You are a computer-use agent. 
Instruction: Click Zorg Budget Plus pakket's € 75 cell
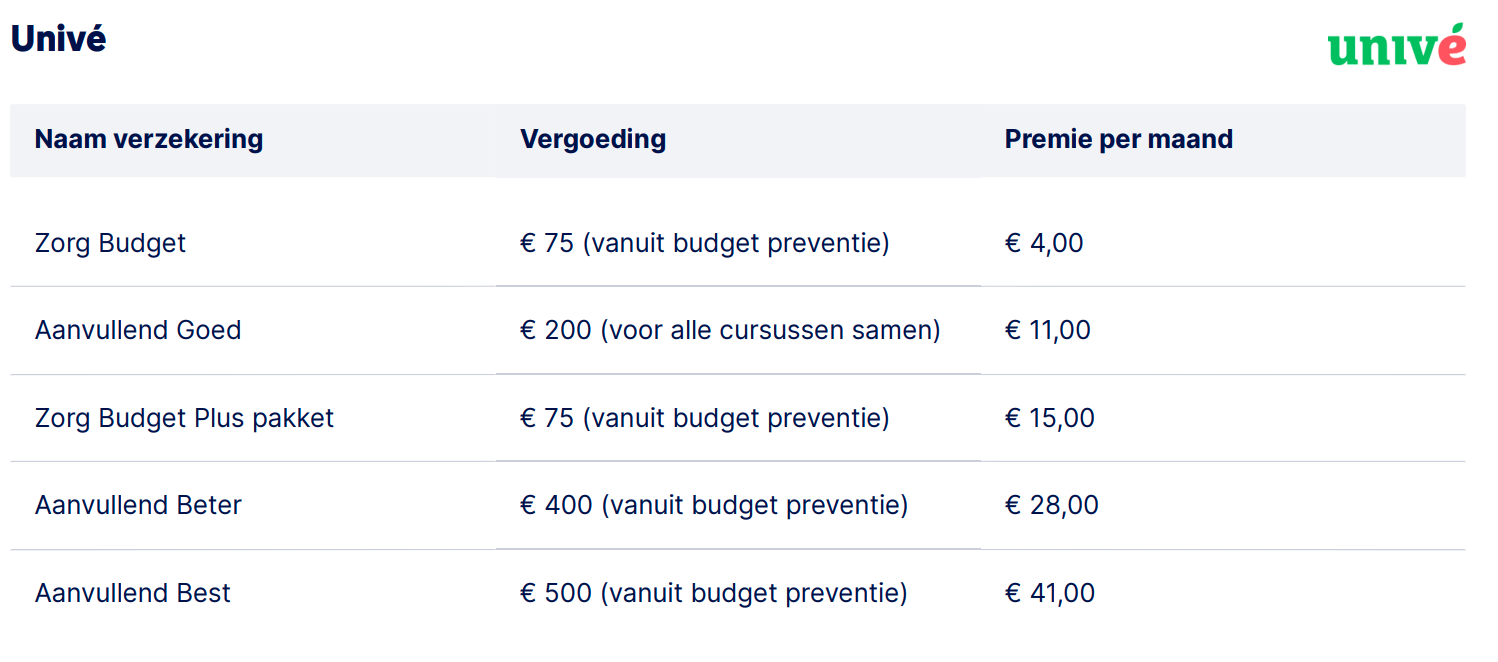(x=705, y=417)
